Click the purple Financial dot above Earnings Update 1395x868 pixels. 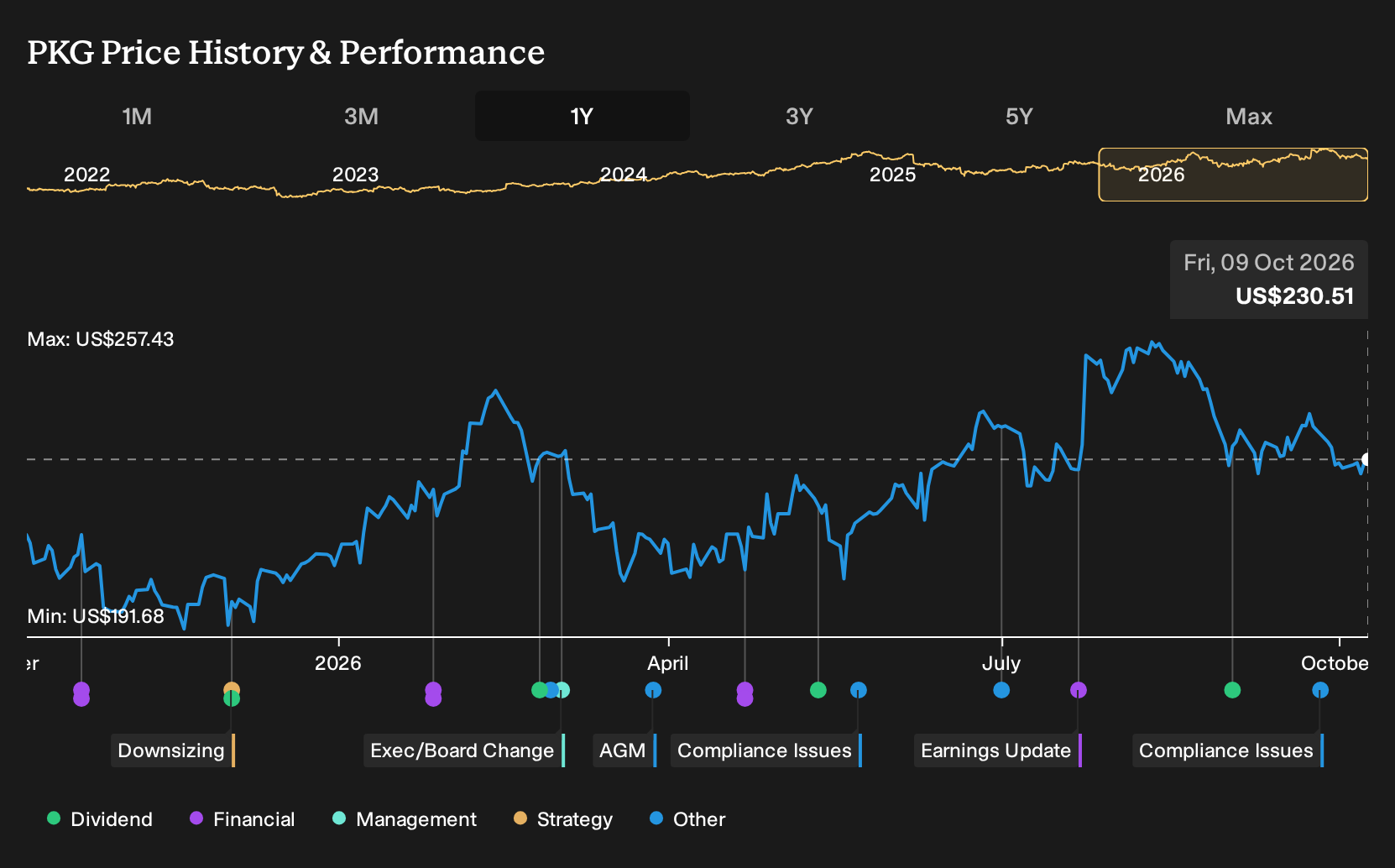1079,690
